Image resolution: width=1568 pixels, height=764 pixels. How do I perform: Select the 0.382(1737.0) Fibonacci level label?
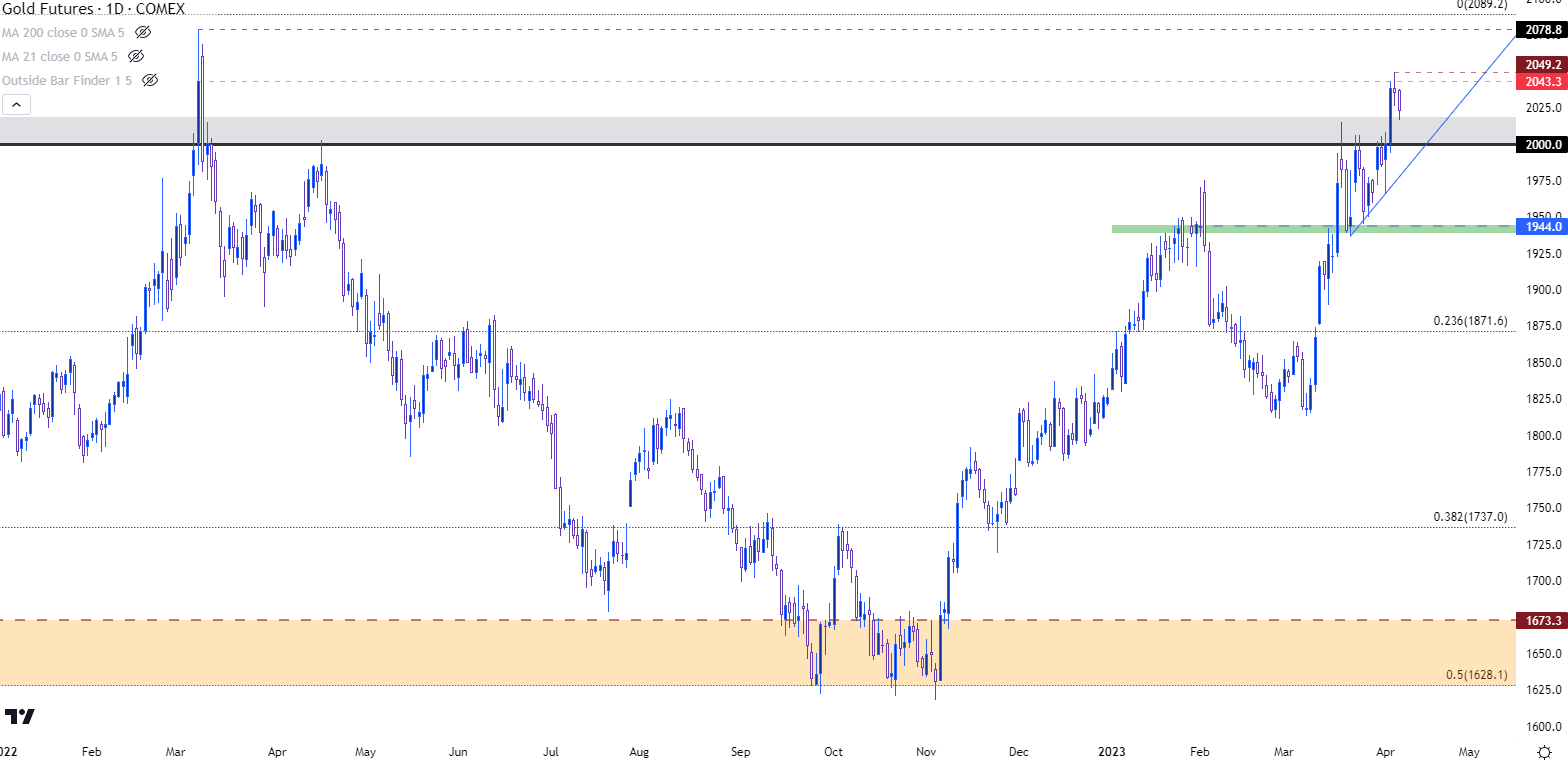point(1470,517)
